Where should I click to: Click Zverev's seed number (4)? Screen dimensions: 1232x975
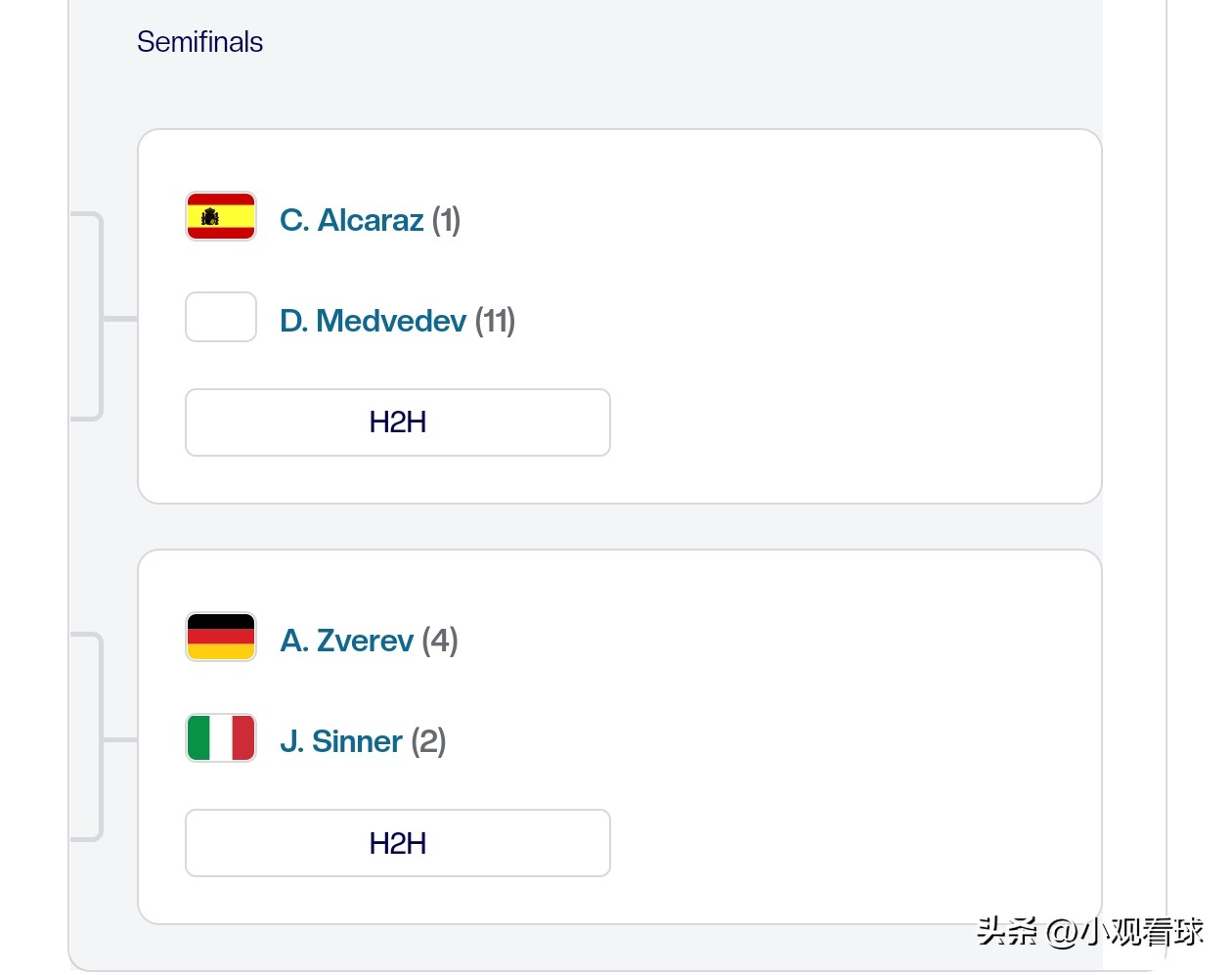tap(440, 641)
